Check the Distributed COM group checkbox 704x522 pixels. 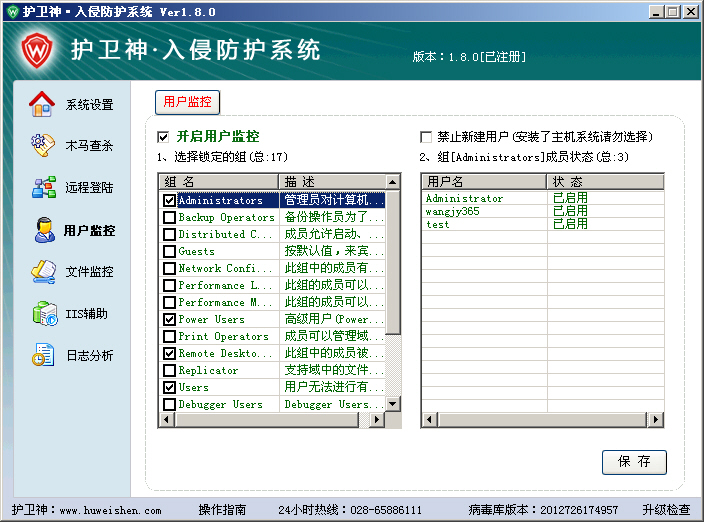pos(169,234)
